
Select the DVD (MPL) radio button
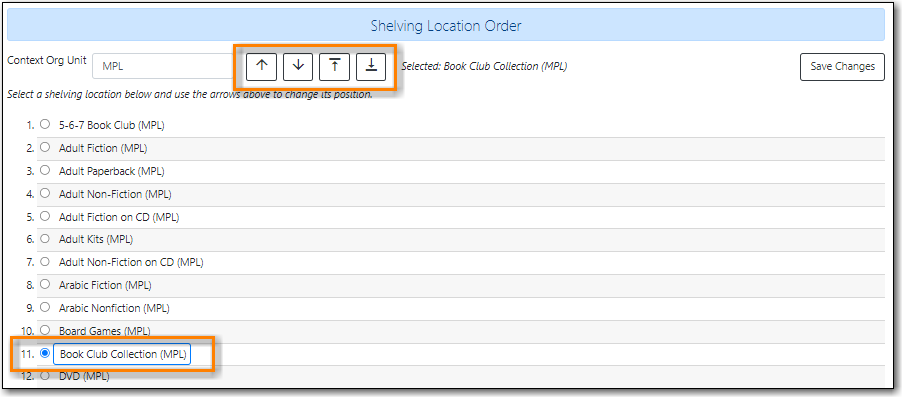click(x=45, y=376)
